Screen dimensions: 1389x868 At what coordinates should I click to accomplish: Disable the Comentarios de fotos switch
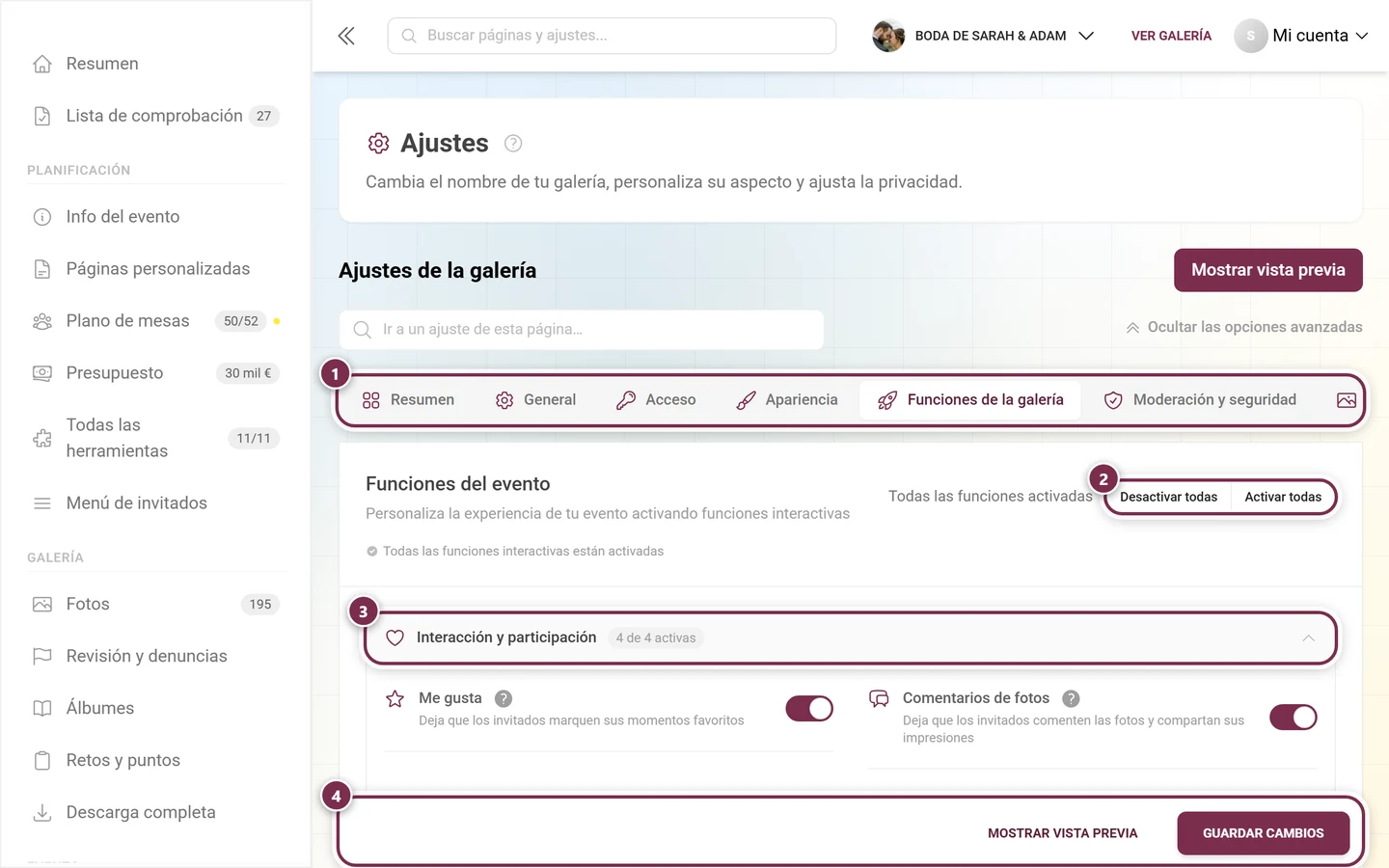1294,718
